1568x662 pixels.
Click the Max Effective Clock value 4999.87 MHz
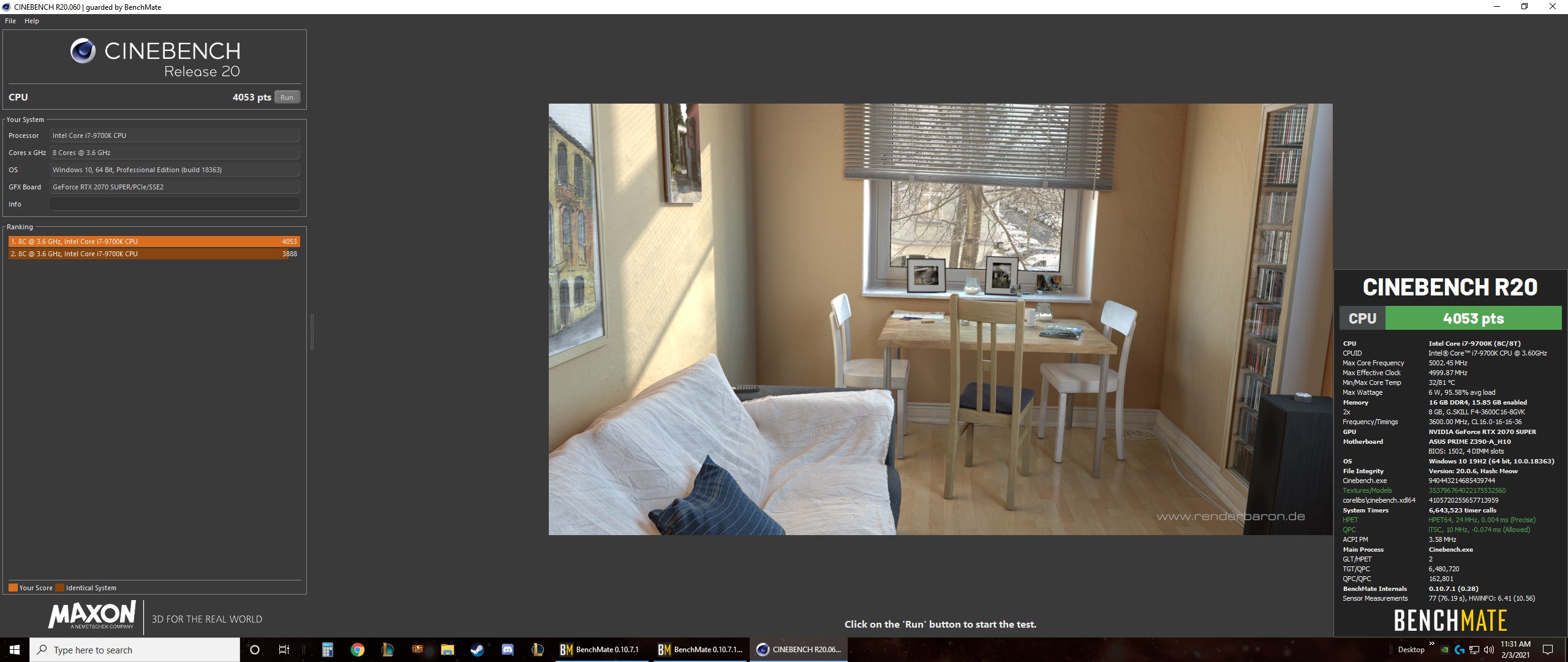coord(1448,373)
